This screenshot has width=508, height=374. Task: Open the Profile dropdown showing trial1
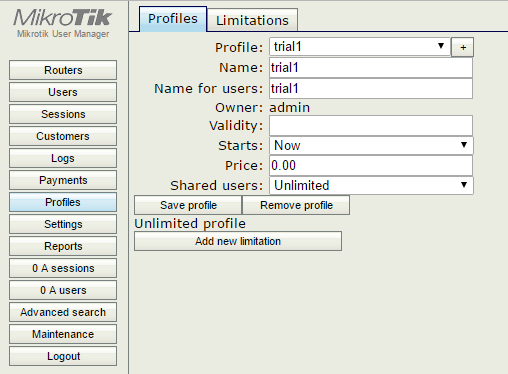point(360,47)
